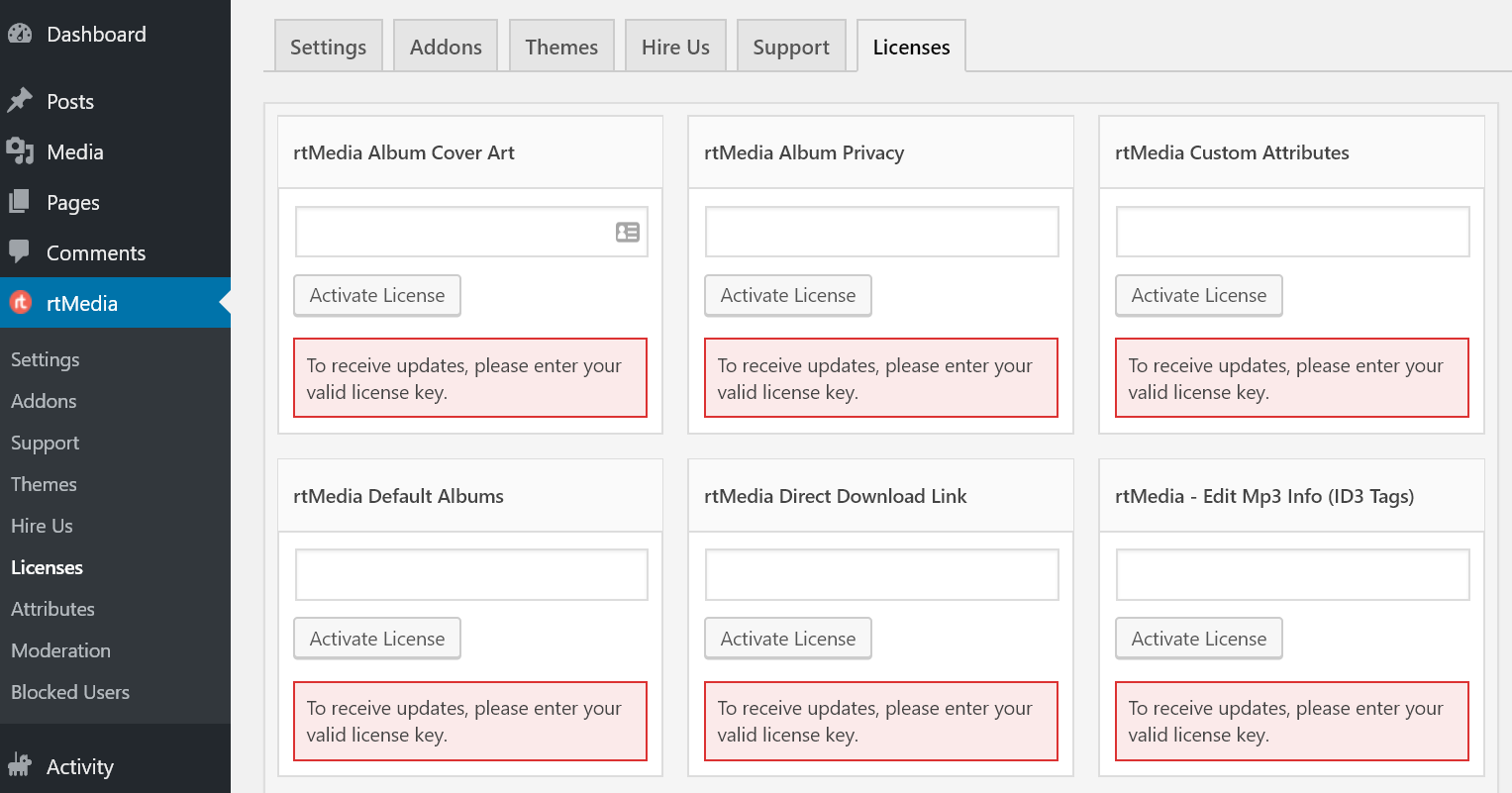Switch to the Hire Us tab
The width and height of the screenshot is (1512, 793).
[x=675, y=46]
